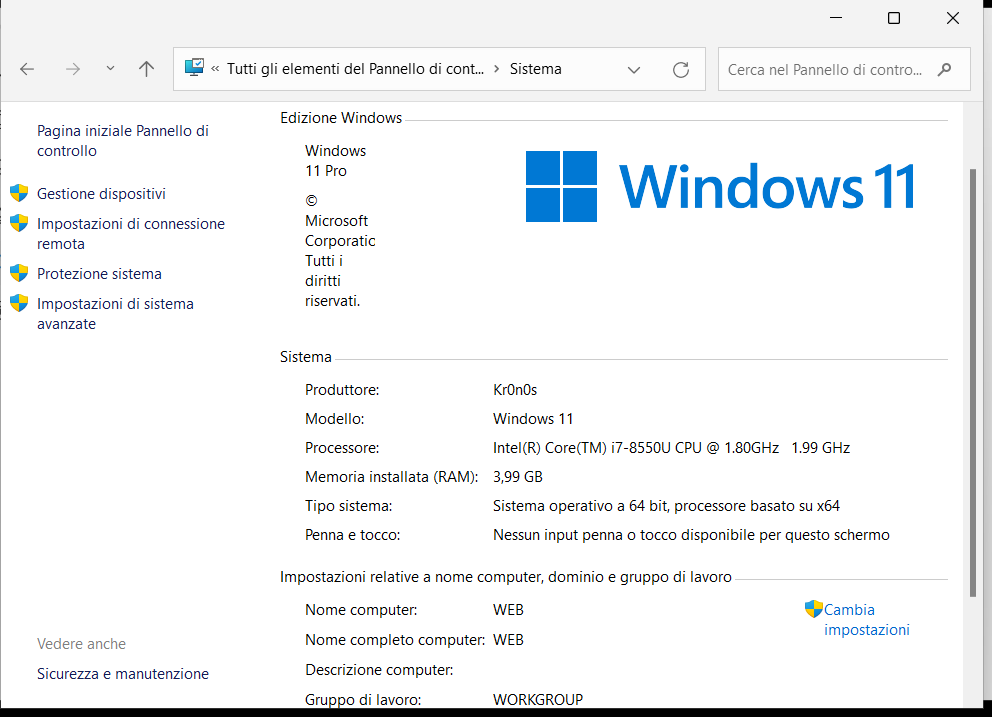Click shield icon beside Impostazioni di sistema avanzate
The height and width of the screenshot is (717, 992).
(19, 302)
